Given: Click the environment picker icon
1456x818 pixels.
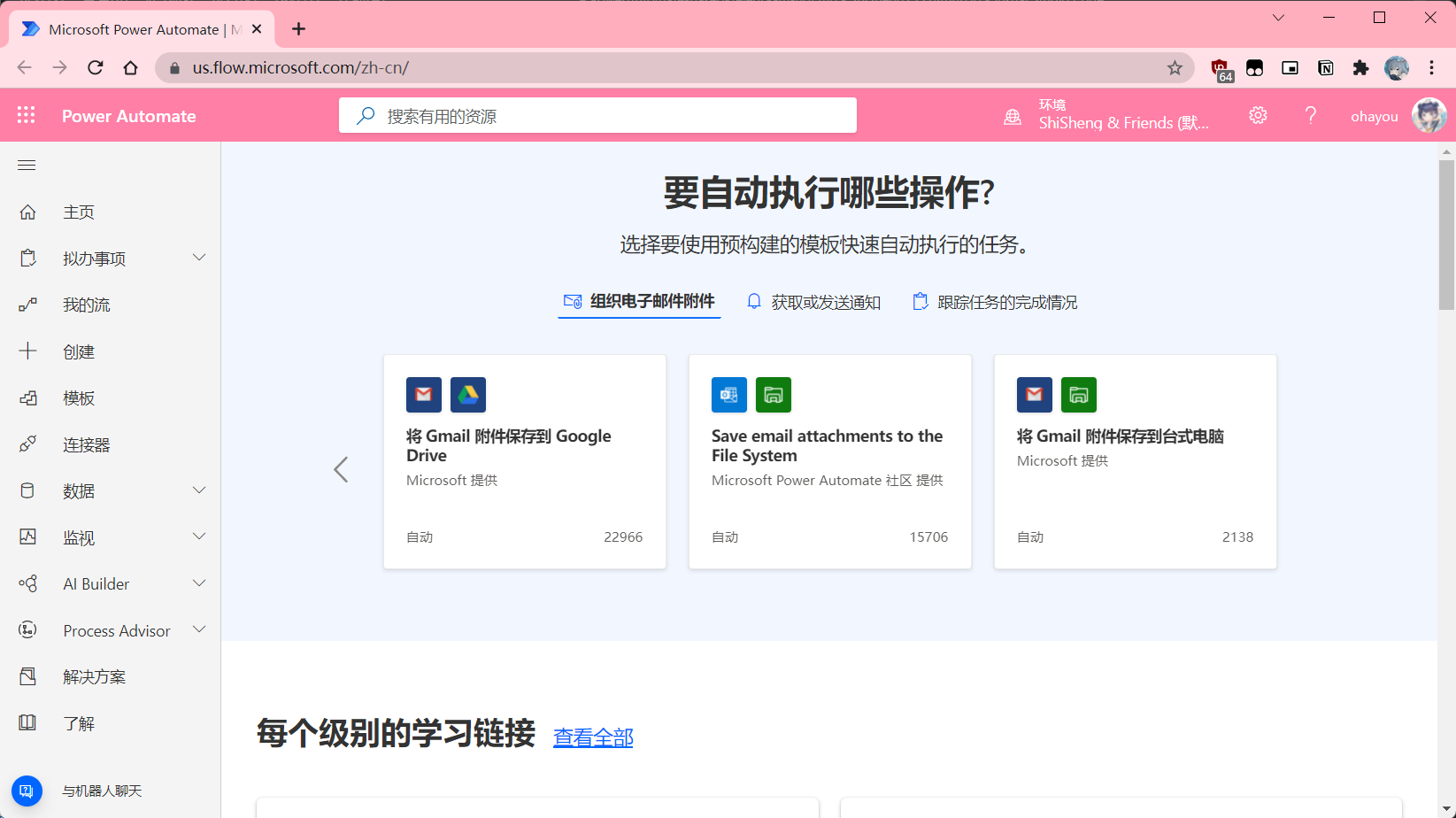Looking at the screenshot, I should (1013, 116).
